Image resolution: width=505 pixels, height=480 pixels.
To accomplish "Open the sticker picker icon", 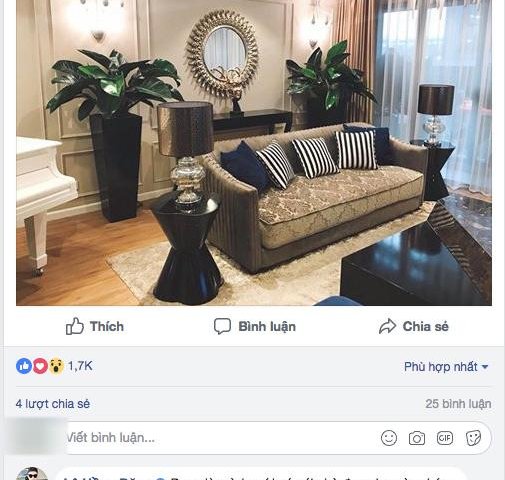I will (x=473, y=438).
